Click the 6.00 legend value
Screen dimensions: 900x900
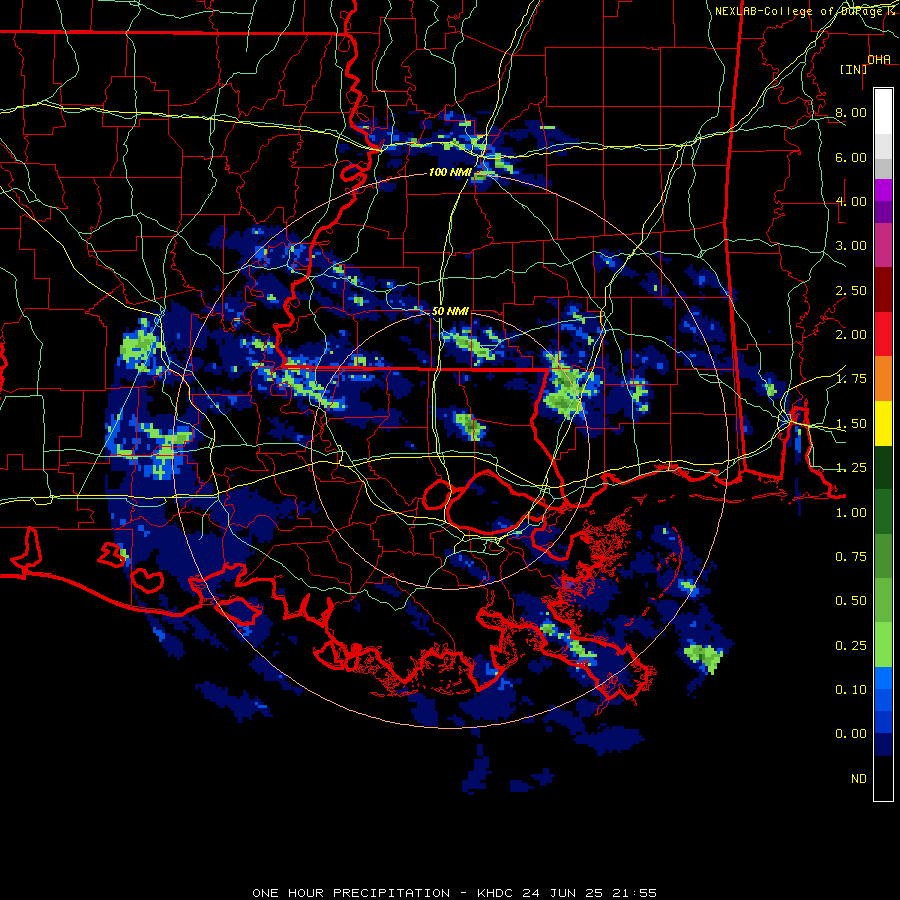point(851,157)
